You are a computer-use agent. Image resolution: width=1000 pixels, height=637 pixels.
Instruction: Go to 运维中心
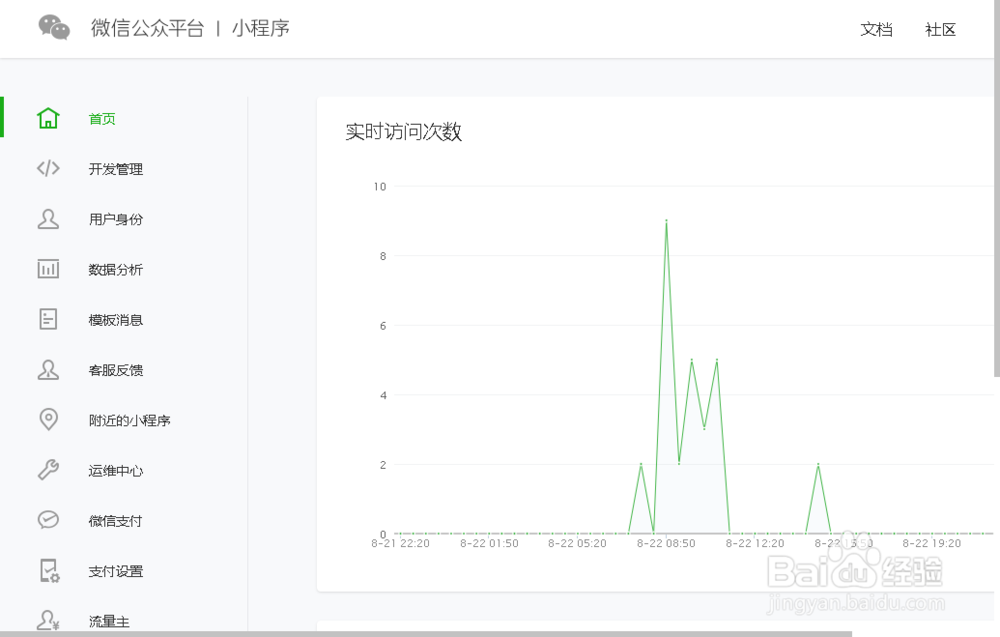point(115,471)
